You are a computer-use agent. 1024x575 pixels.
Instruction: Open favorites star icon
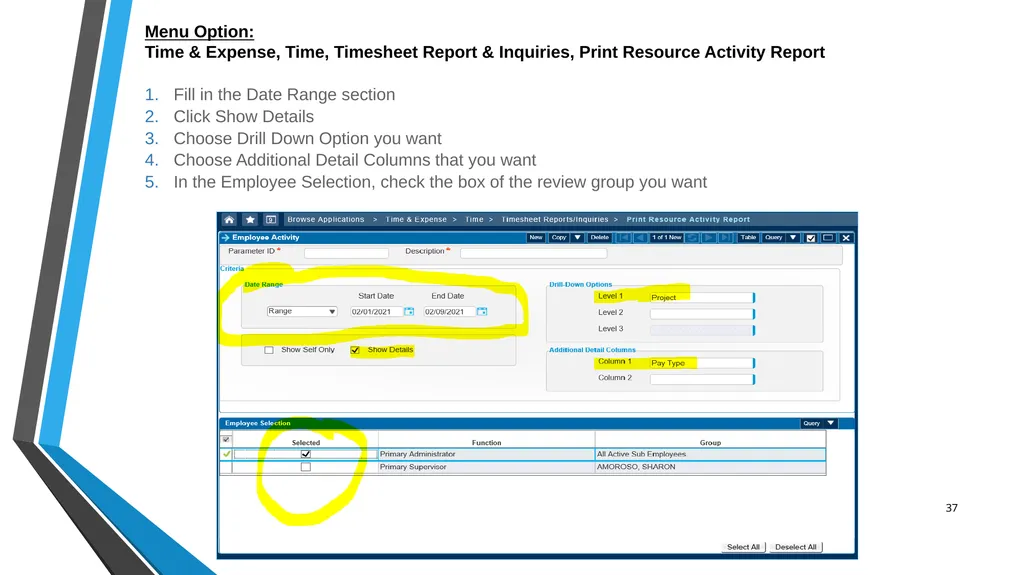250,220
